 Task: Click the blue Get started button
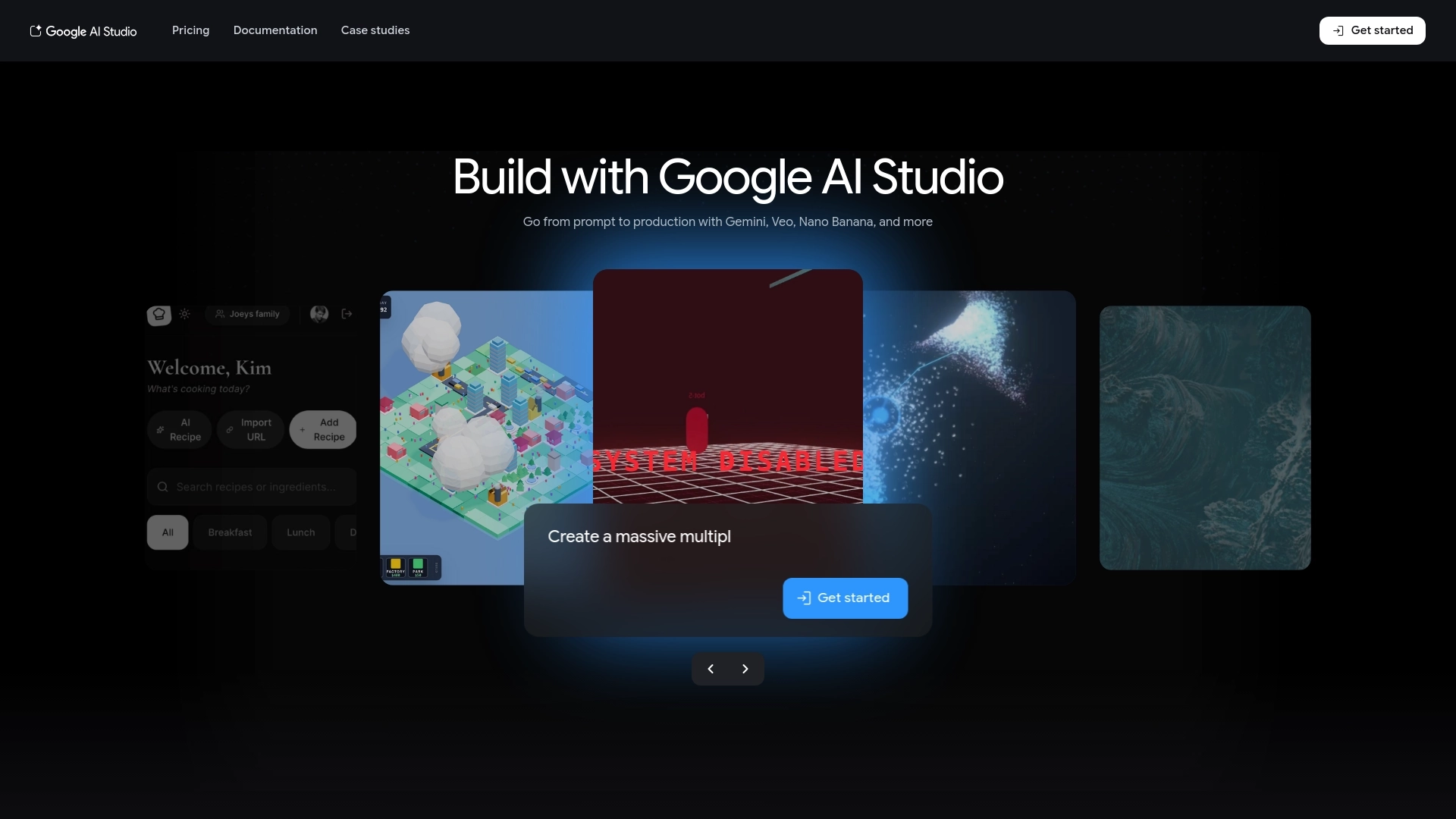coord(845,598)
